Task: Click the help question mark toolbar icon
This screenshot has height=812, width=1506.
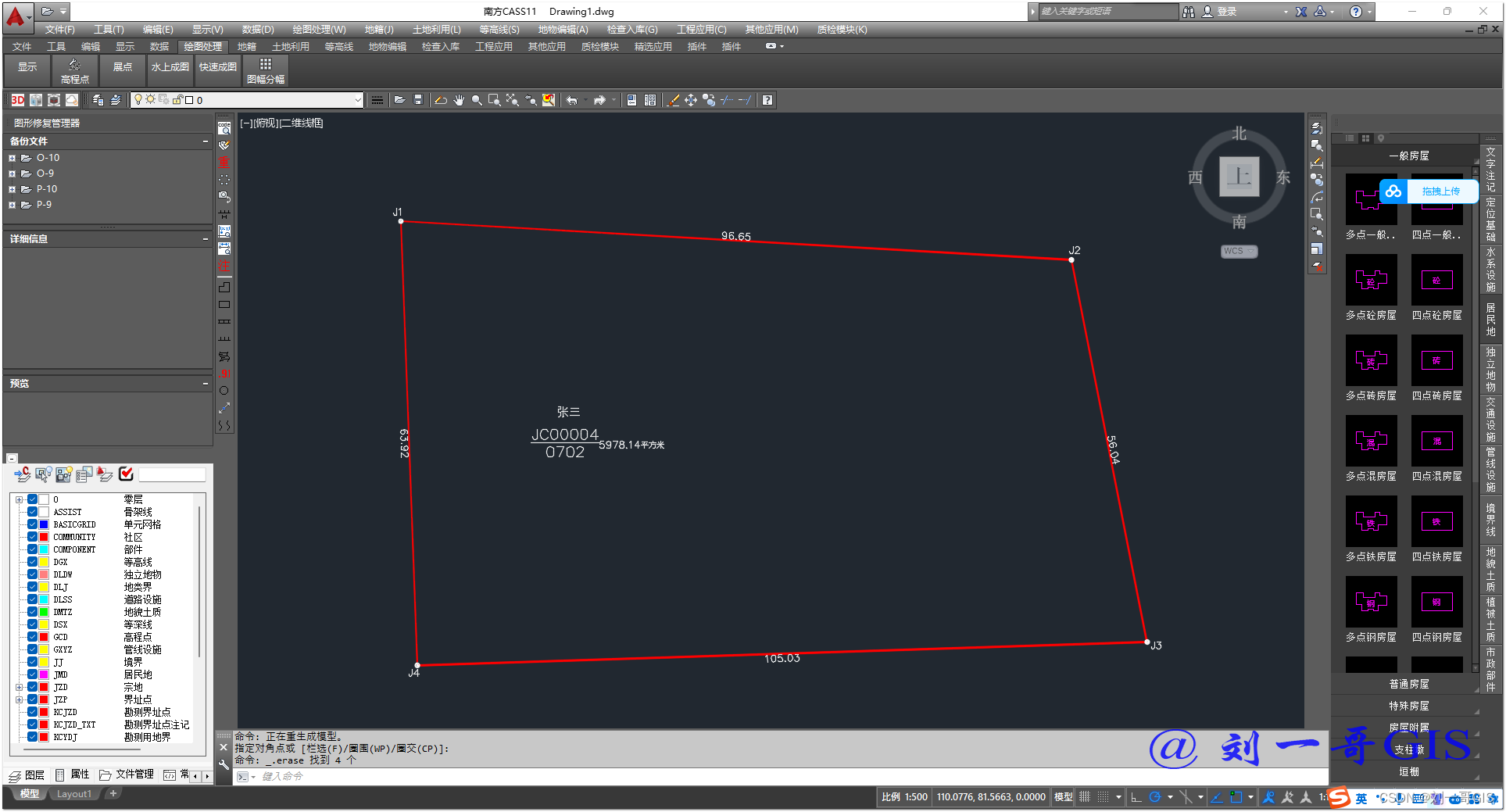Action: pos(767,100)
